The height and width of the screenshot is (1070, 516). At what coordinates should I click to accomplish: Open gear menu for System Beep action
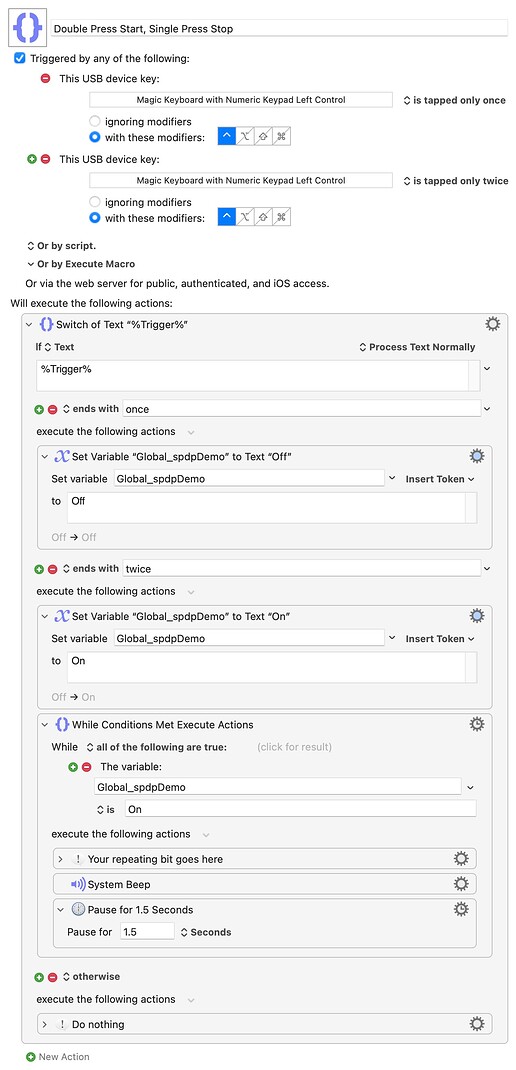pyautogui.click(x=461, y=884)
